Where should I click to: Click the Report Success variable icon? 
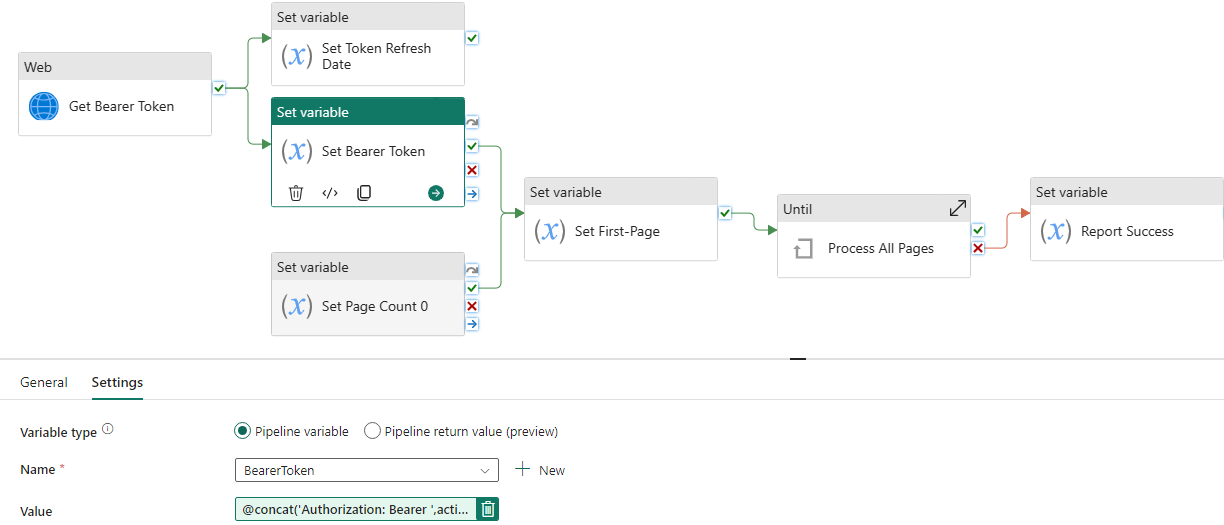[x=1055, y=231]
